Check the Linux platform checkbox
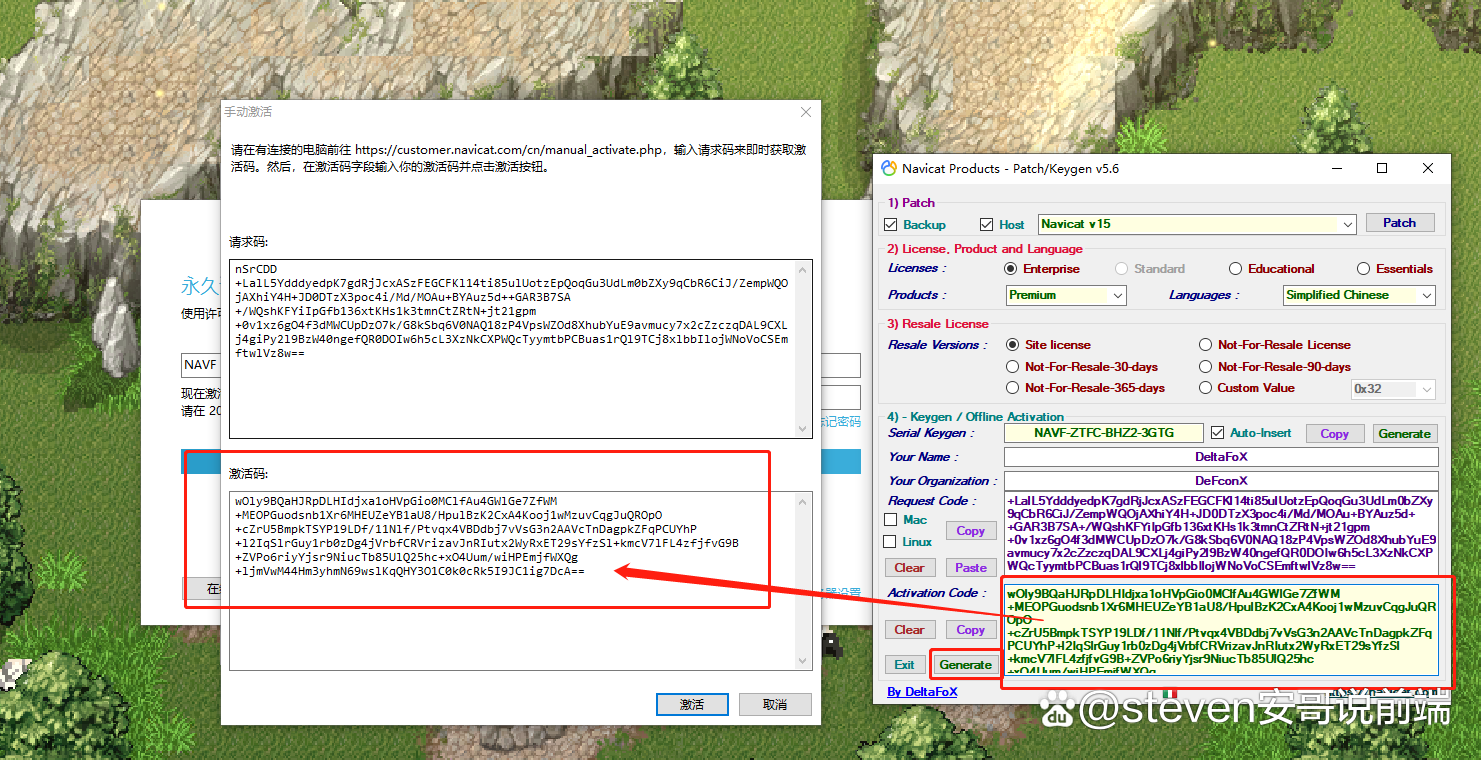Viewport: 1481px width, 760px height. tap(891, 542)
